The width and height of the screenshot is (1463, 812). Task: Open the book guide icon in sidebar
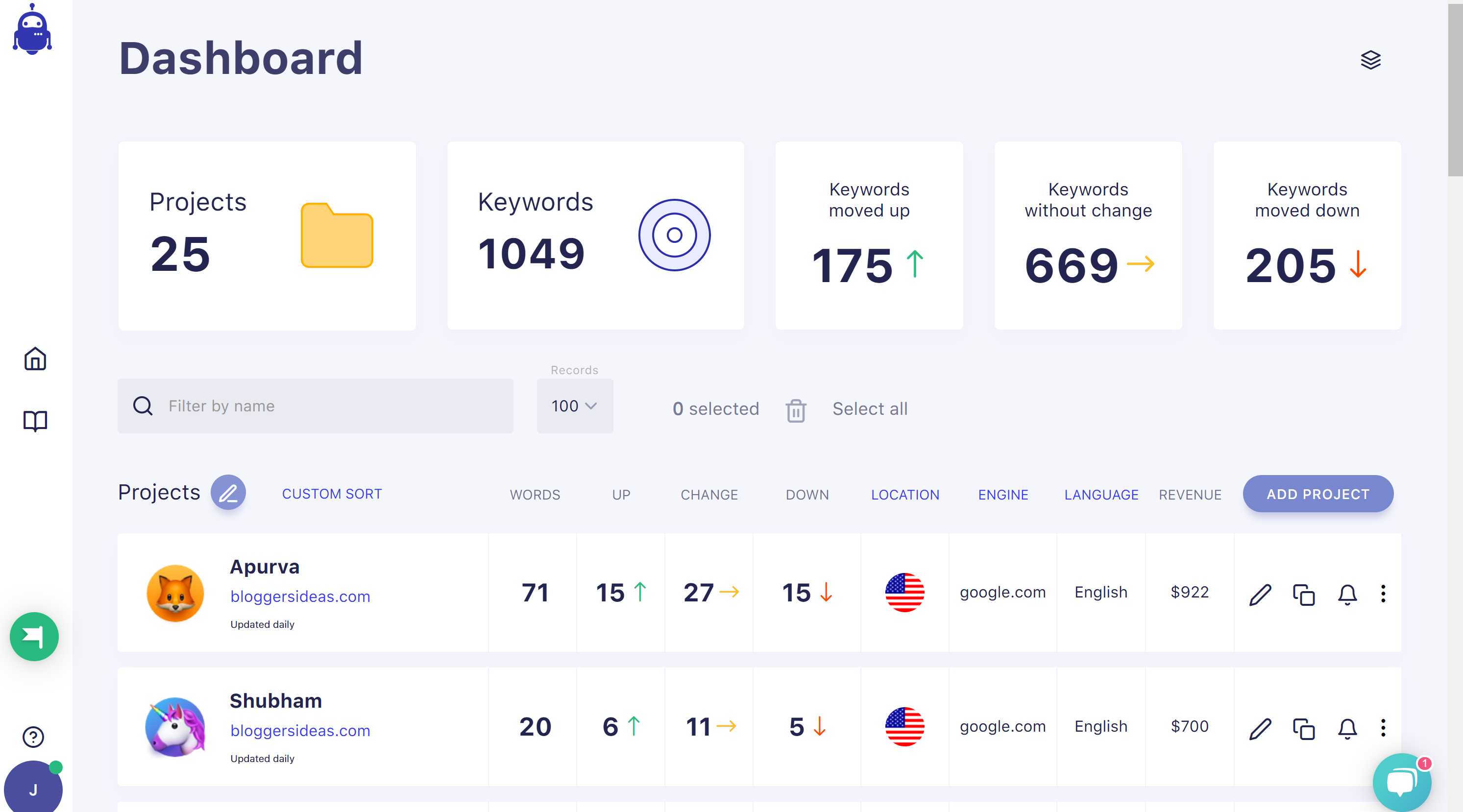35,421
